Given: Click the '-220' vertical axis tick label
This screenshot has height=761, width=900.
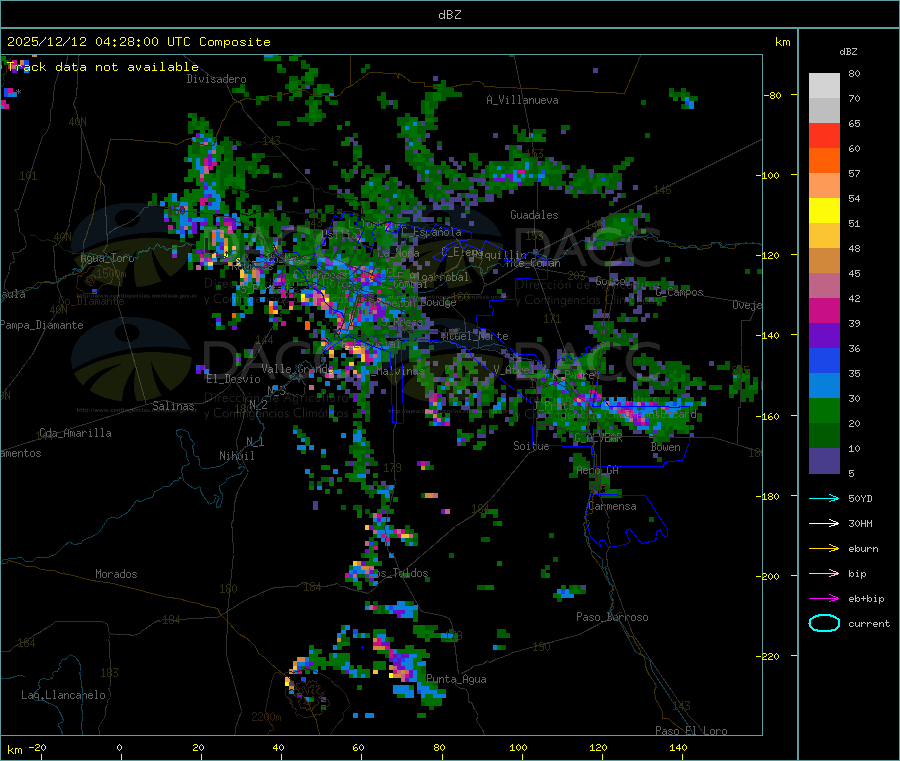Looking at the screenshot, I should [770, 656].
